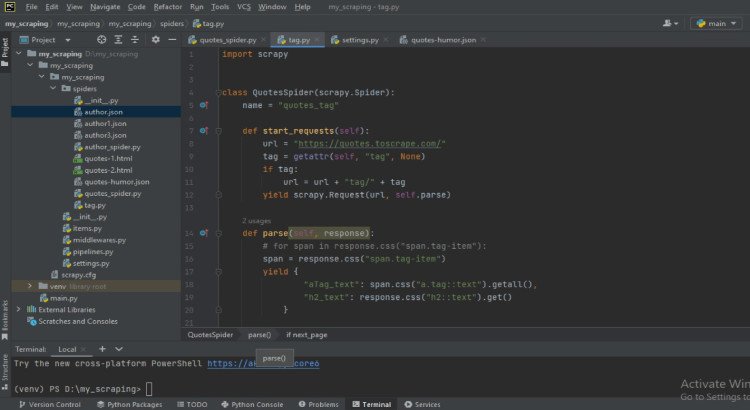This screenshot has height=410, width=750.
Task: Click the locate file target icon
Action: 102,40
